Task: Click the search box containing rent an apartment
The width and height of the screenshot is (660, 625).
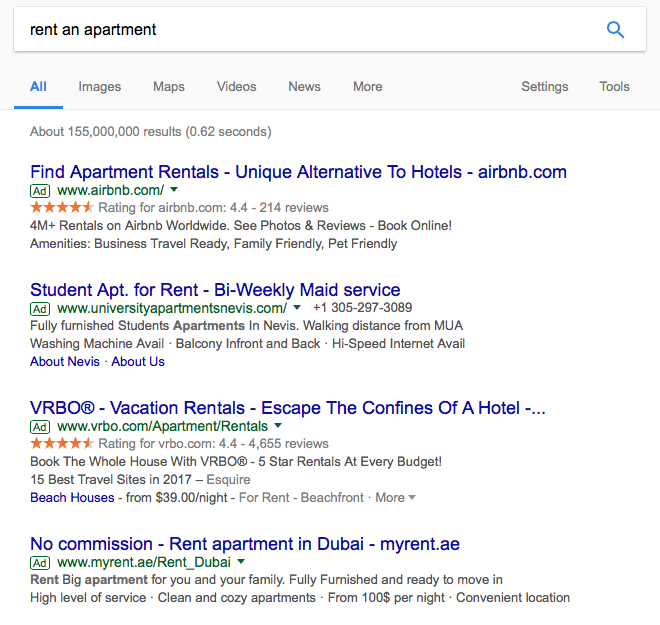Action: click(300, 30)
